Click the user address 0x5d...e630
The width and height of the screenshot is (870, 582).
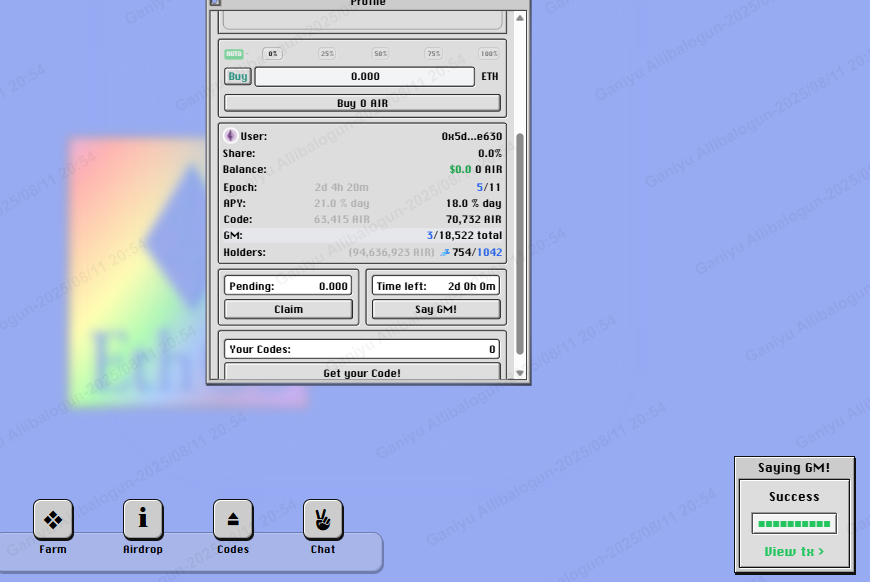472,136
